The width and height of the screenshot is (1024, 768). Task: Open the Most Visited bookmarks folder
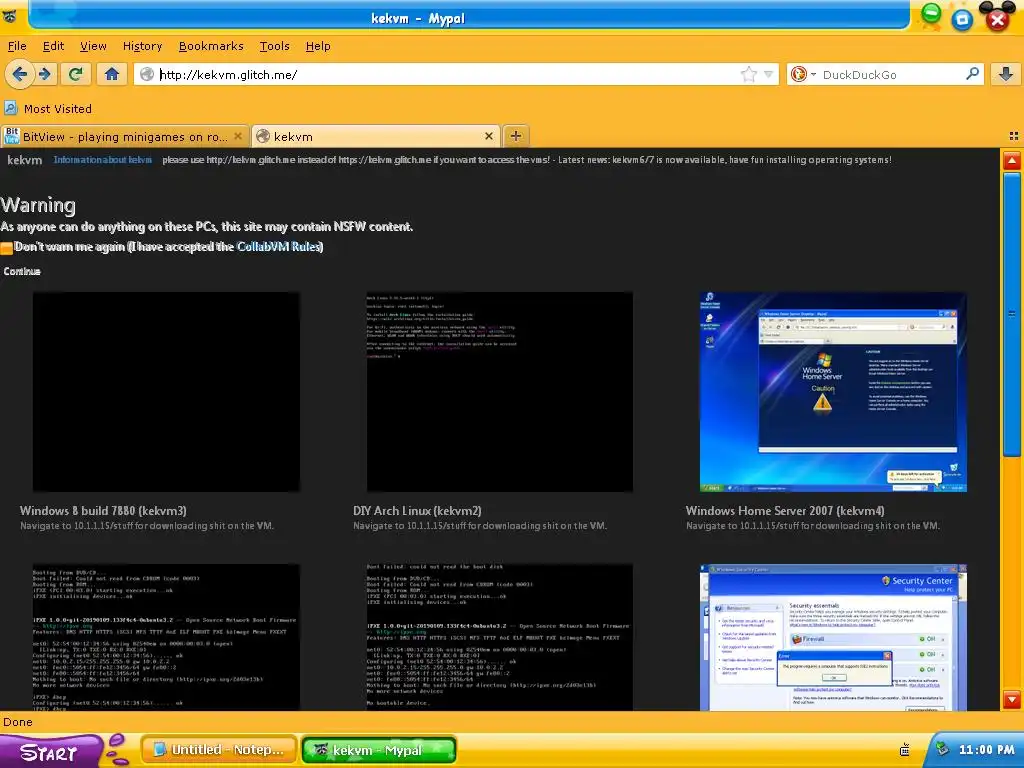pos(48,108)
